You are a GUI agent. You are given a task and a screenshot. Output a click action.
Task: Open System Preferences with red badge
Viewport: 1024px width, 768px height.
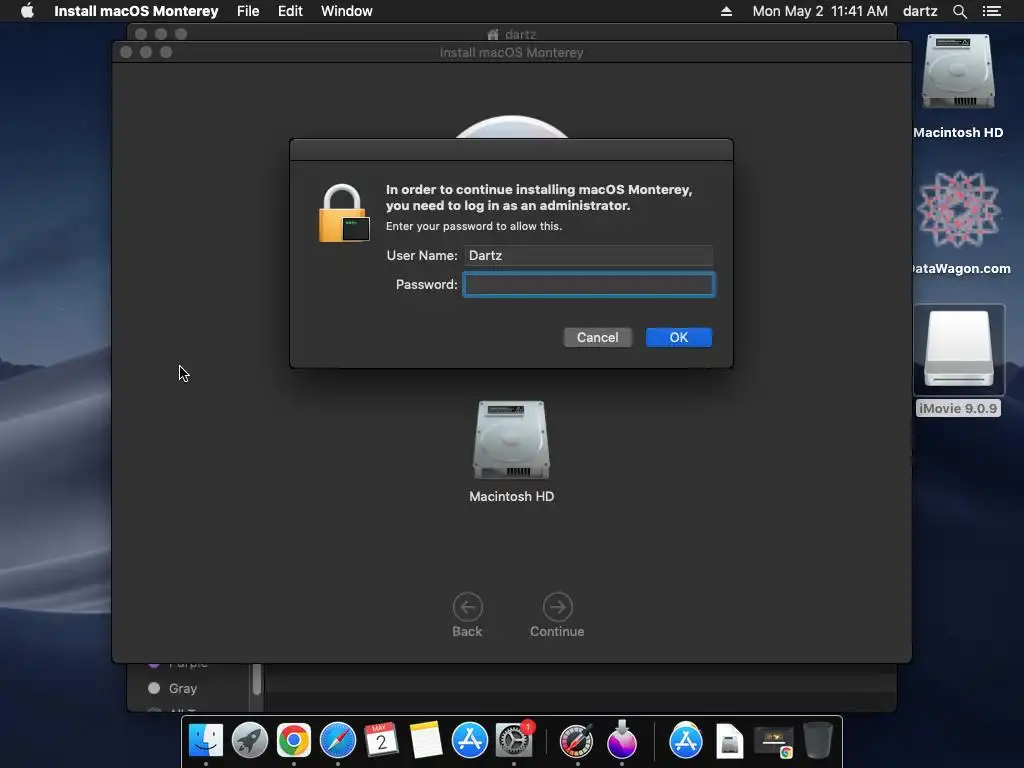point(515,741)
